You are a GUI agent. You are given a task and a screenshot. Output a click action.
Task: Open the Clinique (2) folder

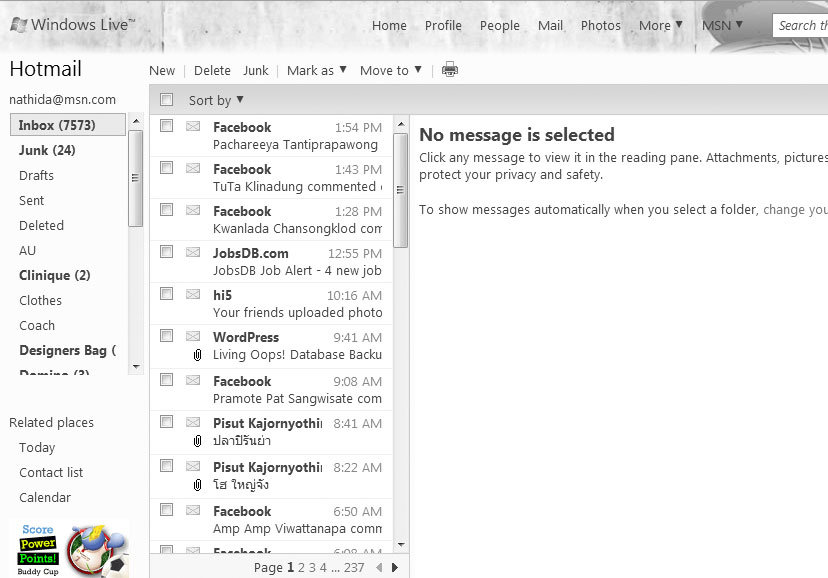[54, 276]
